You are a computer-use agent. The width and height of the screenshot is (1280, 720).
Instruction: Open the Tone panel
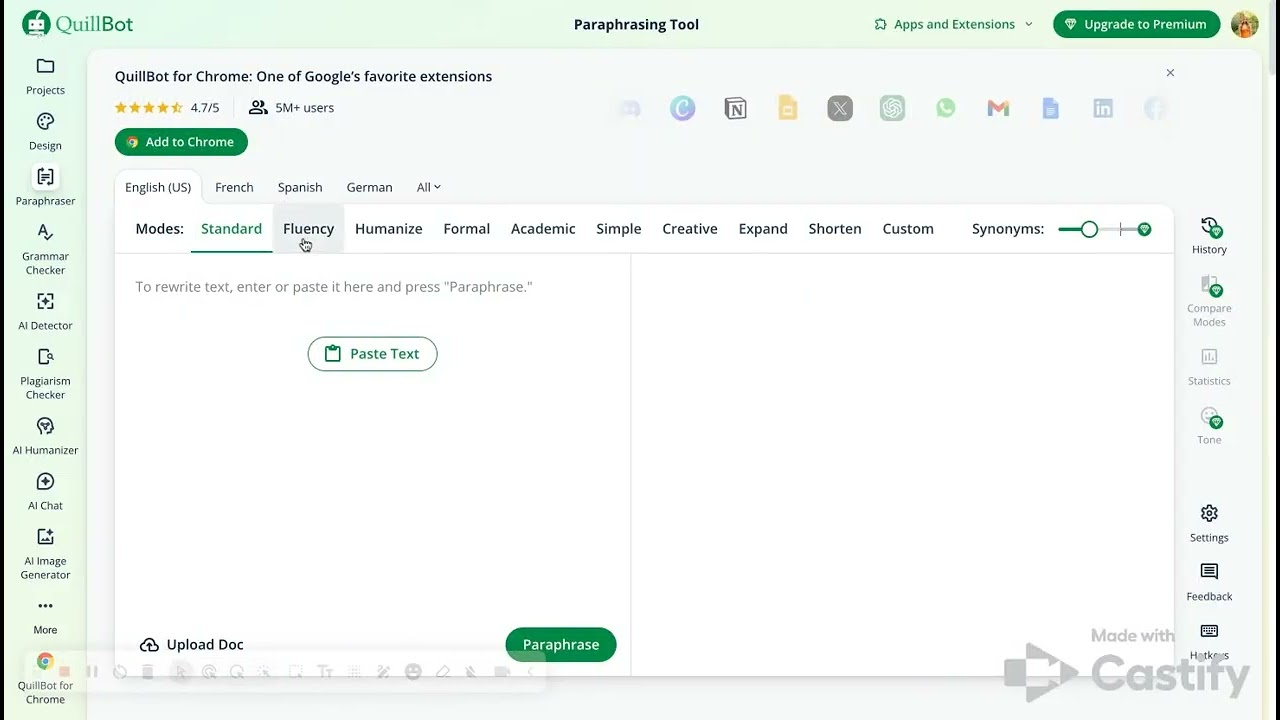pyautogui.click(x=1209, y=426)
